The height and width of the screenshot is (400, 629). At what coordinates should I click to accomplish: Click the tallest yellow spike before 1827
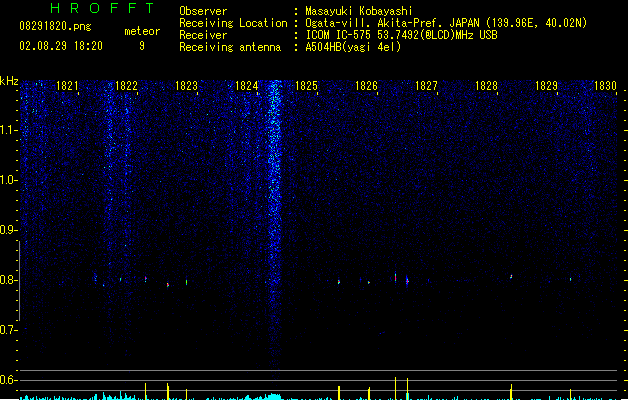point(396,388)
